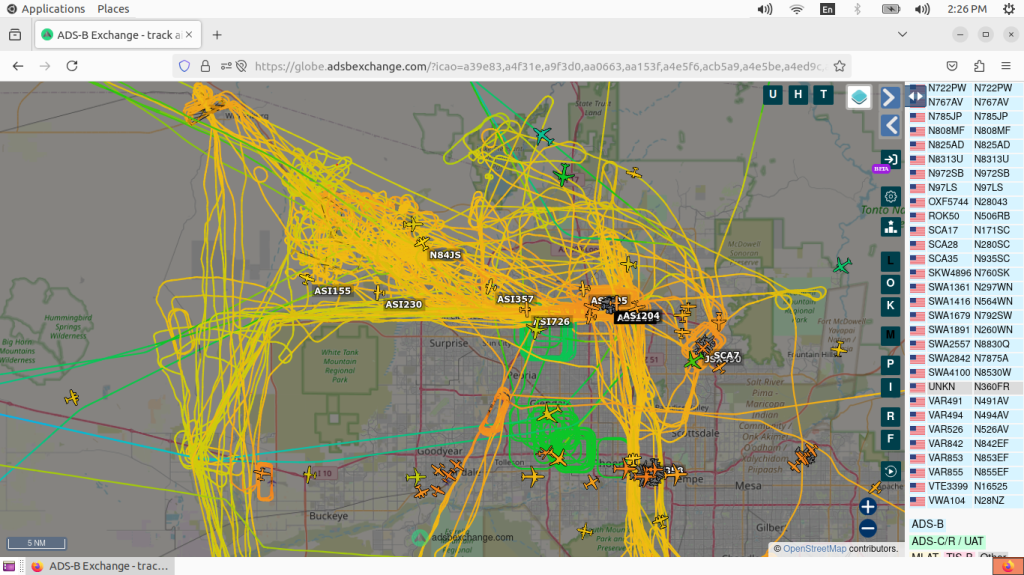The height and width of the screenshot is (575, 1024).
Task: Click the left chevron sidebar button
Action: [x=889, y=125]
